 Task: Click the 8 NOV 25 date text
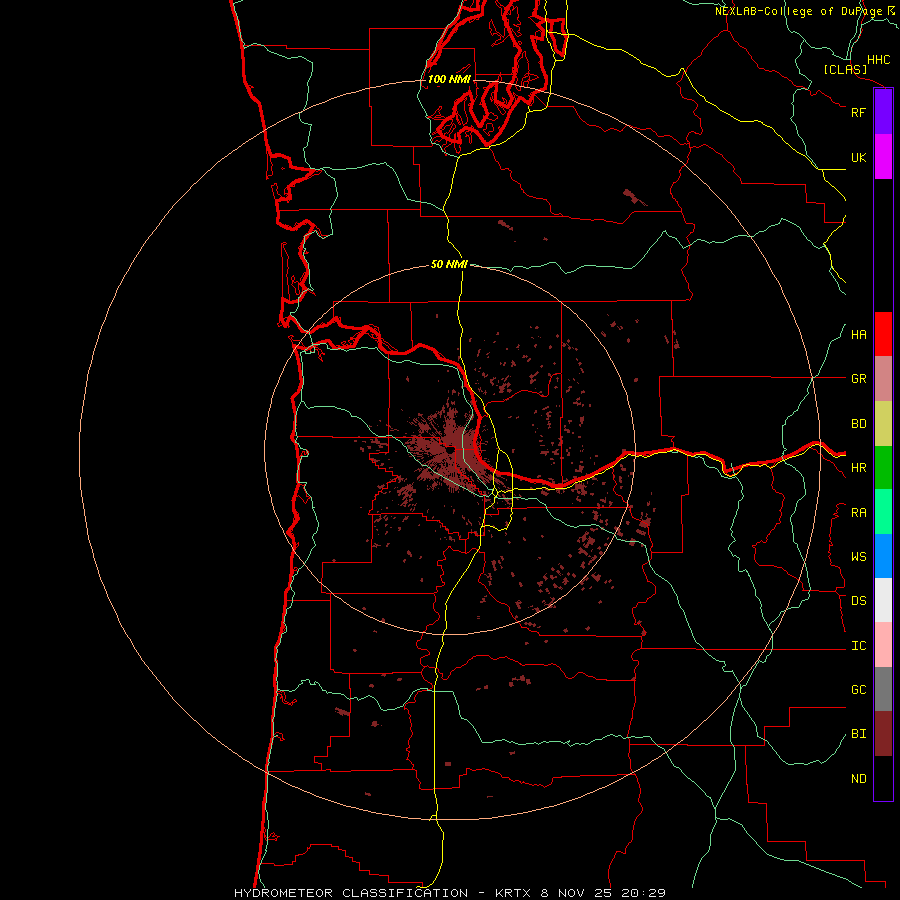577,893
